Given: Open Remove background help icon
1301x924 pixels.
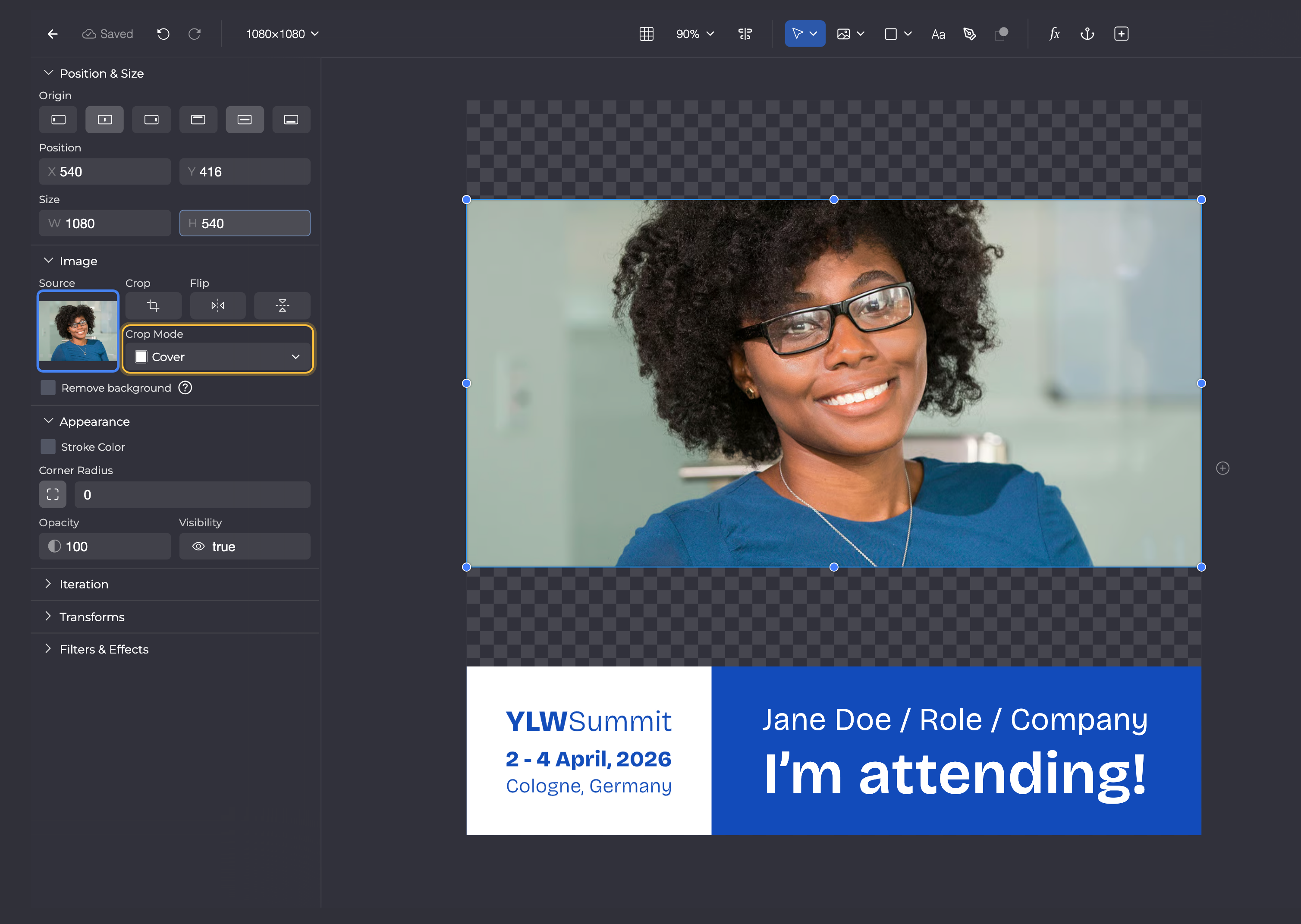Looking at the screenshot, I should 185,388.
